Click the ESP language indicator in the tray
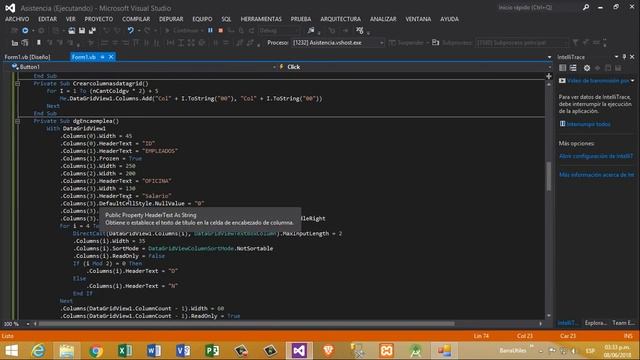 (590, 351)
